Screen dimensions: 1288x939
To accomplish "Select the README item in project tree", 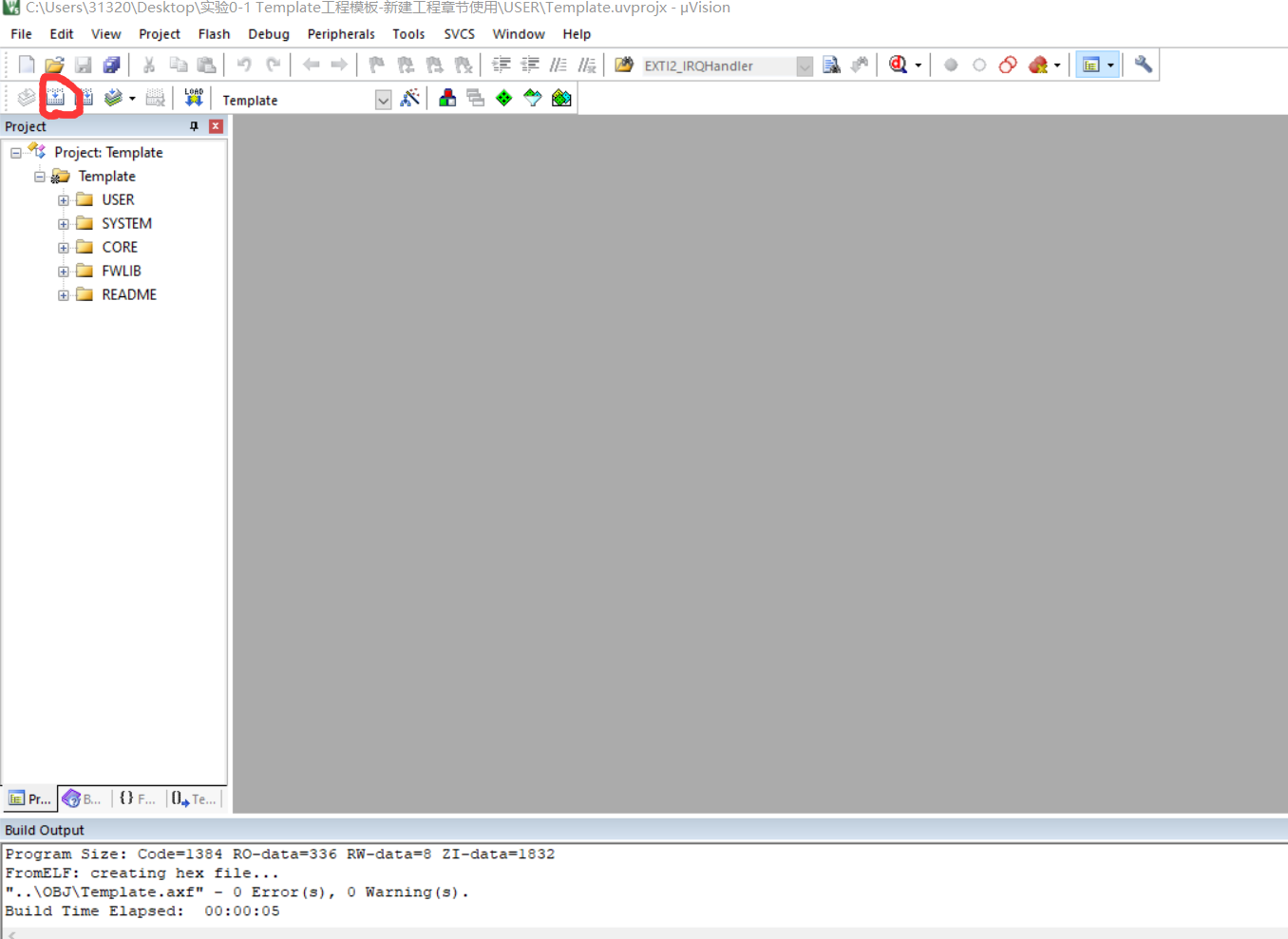I will point(127,294).
